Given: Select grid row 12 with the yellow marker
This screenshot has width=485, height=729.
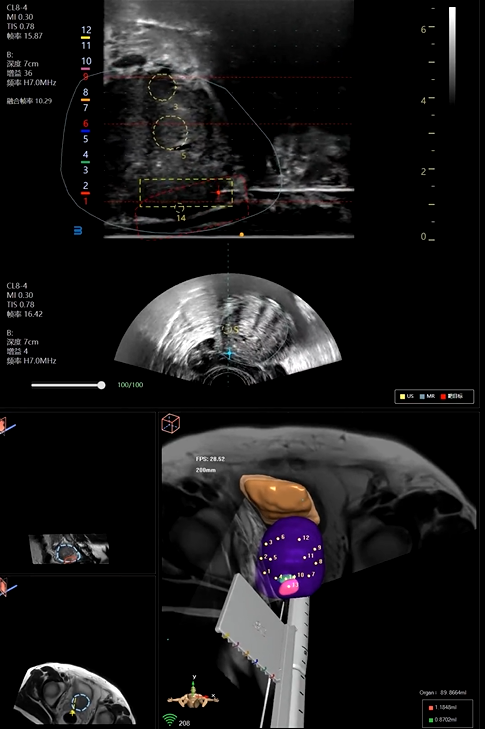Looking at the screenshot, I should point(86,32).
